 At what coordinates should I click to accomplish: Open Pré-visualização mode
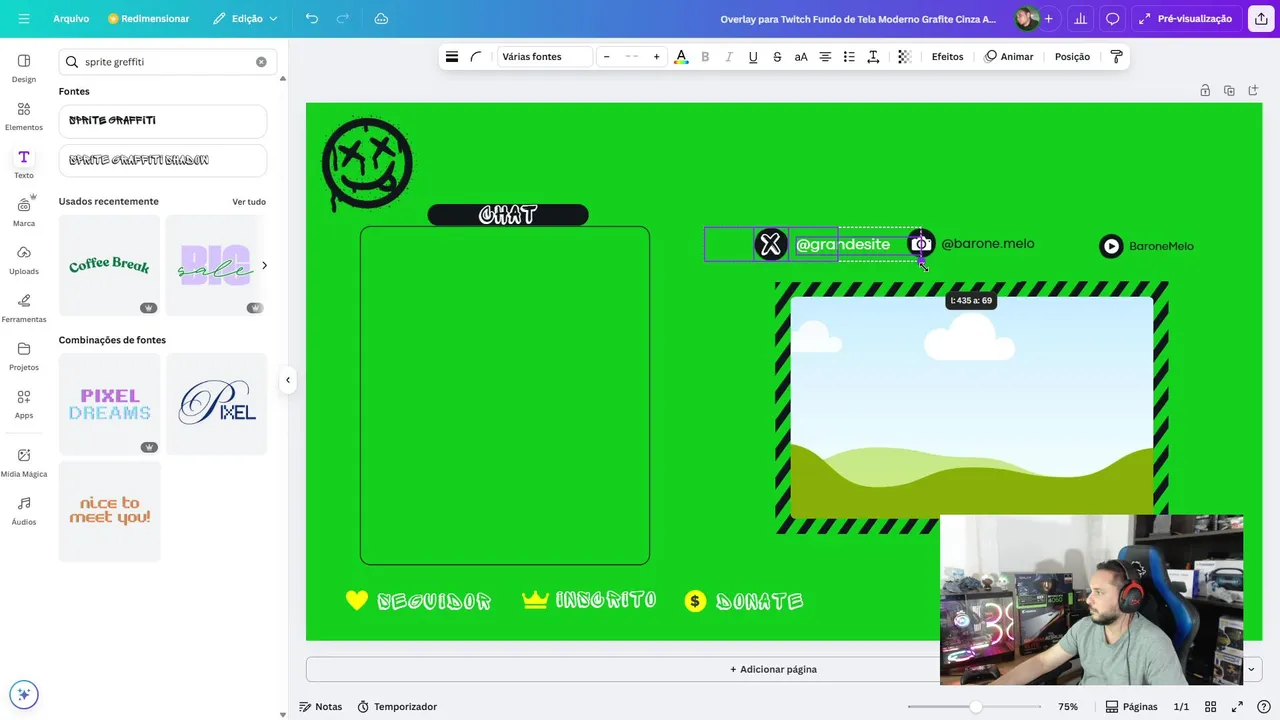(x=1186, y=19)
